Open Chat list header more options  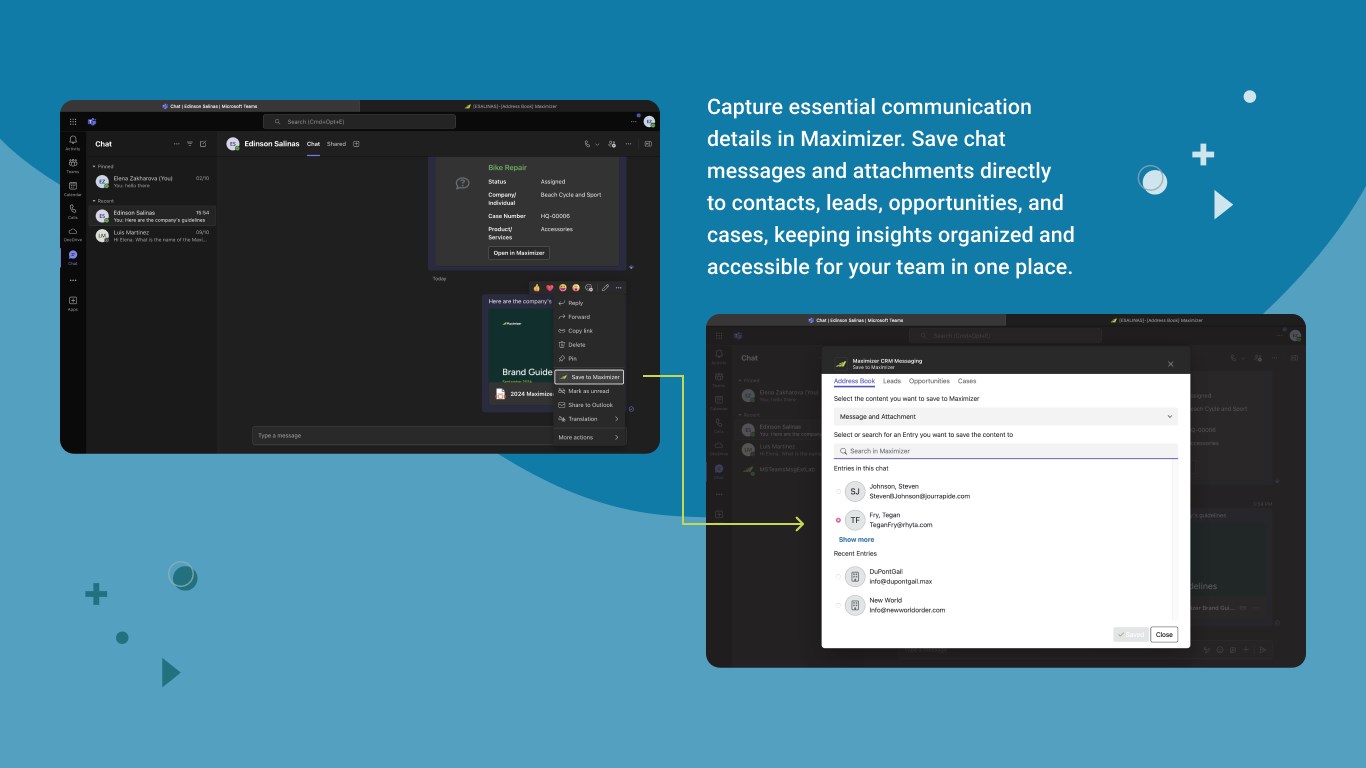(177, 144)
